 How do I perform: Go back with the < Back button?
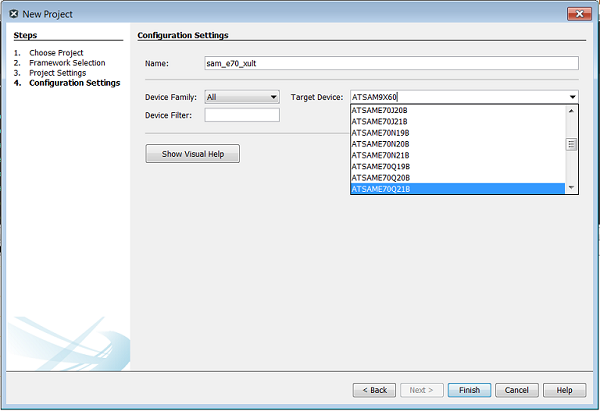pos(374,390)
